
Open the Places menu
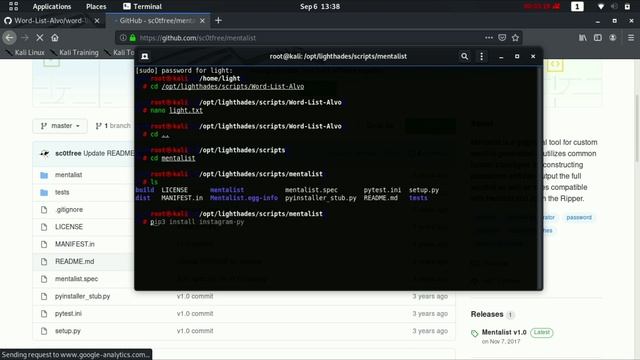pyautogui.click(x=96, y=7)
